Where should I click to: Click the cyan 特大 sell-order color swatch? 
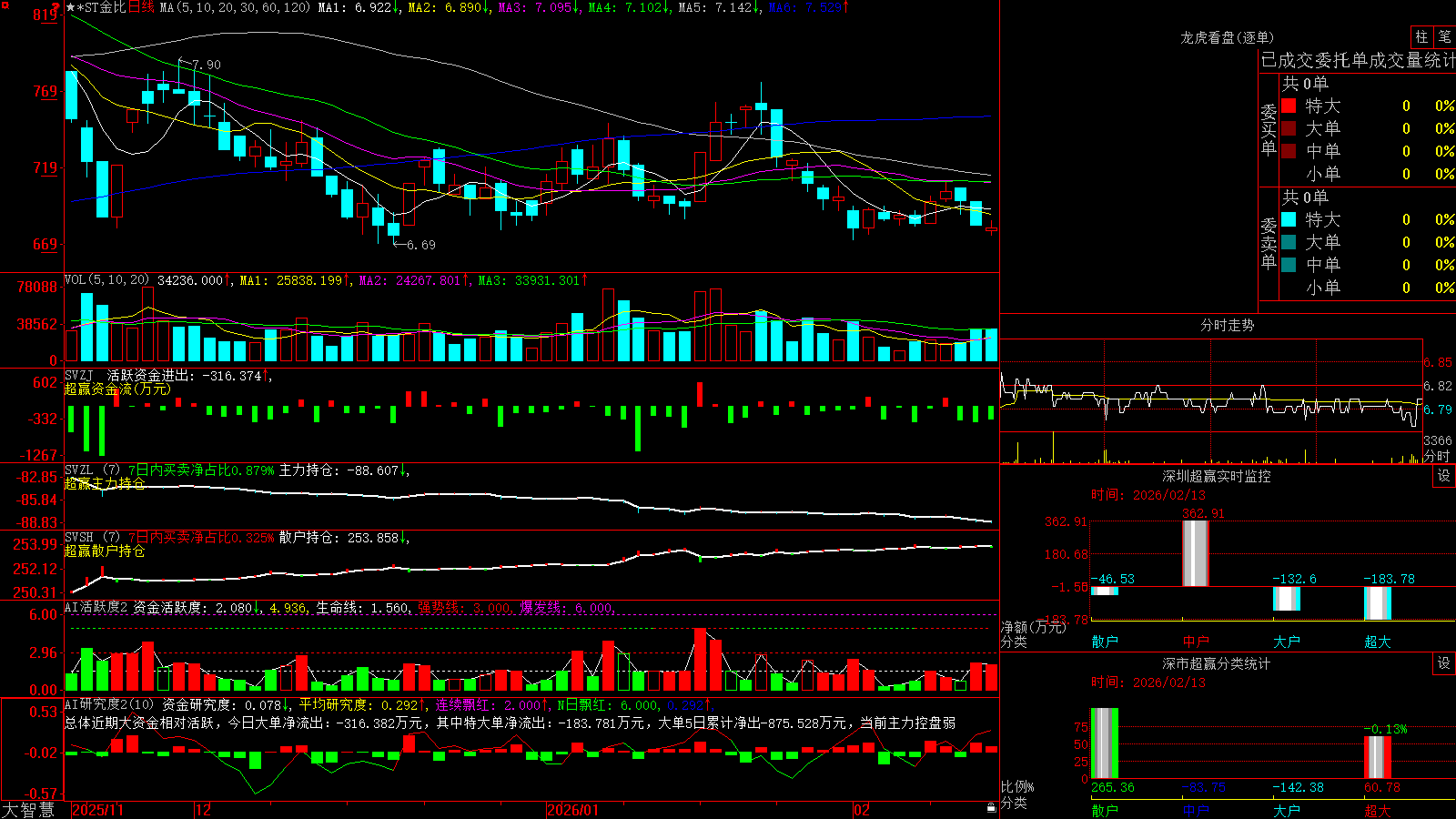1289,219
